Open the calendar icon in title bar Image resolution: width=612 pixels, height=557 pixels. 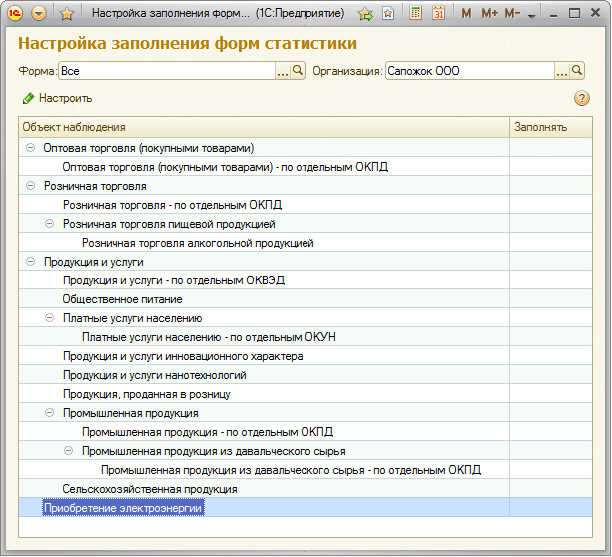pyautogui.click(x=438, y=13)
